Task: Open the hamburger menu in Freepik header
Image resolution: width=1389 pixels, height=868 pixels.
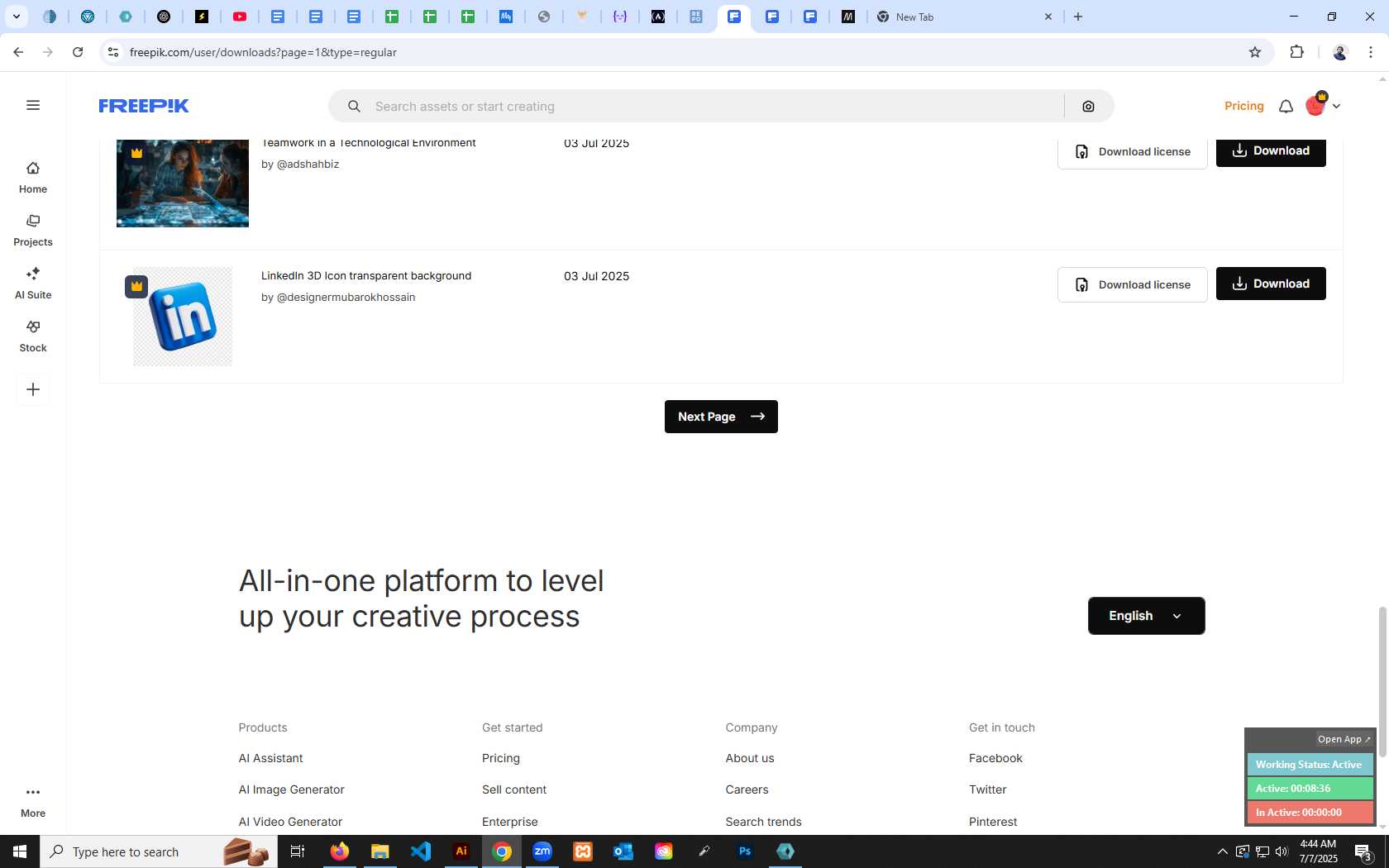Action: click(x=33, y=105)
